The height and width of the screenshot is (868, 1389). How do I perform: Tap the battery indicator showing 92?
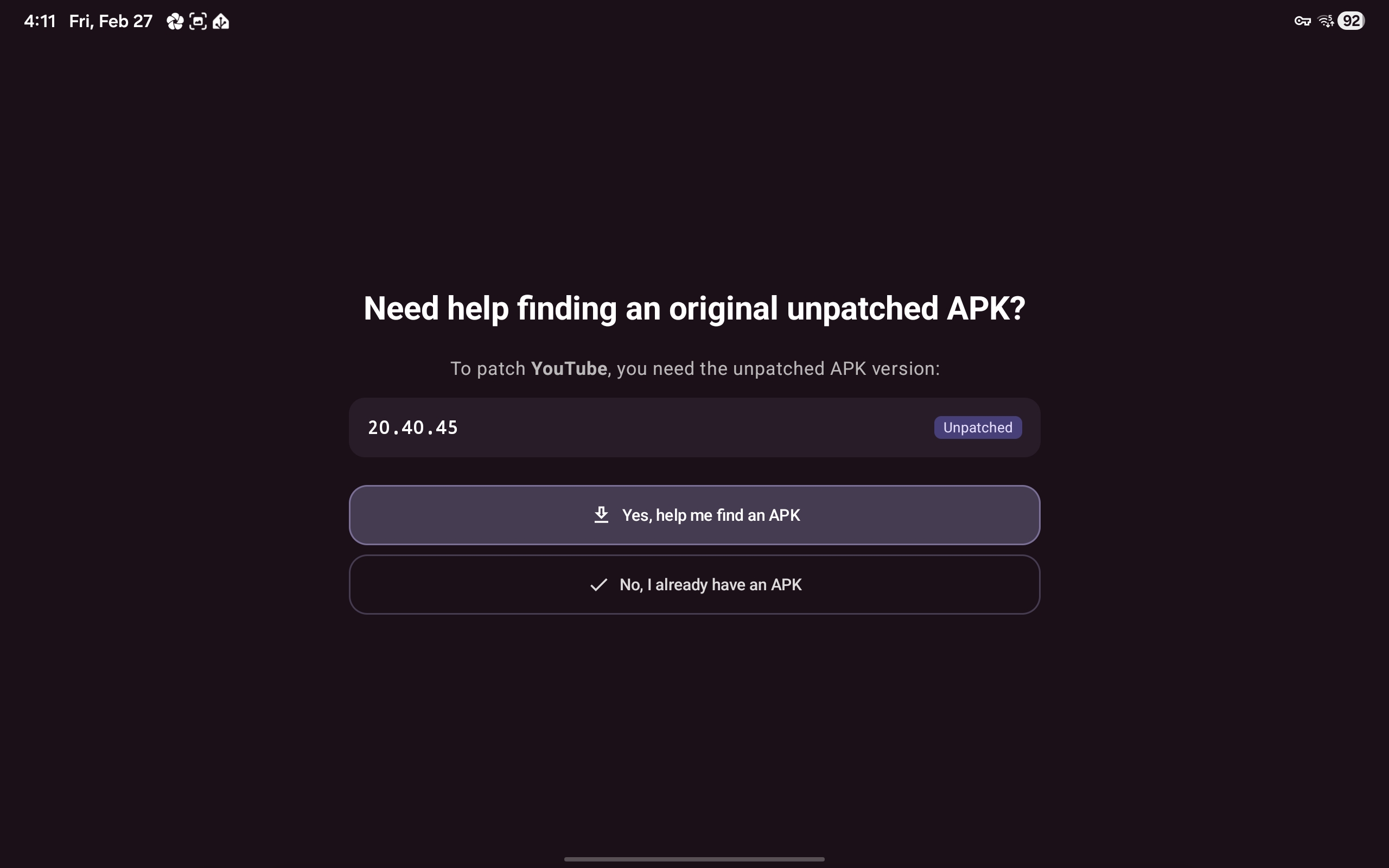1351,21
